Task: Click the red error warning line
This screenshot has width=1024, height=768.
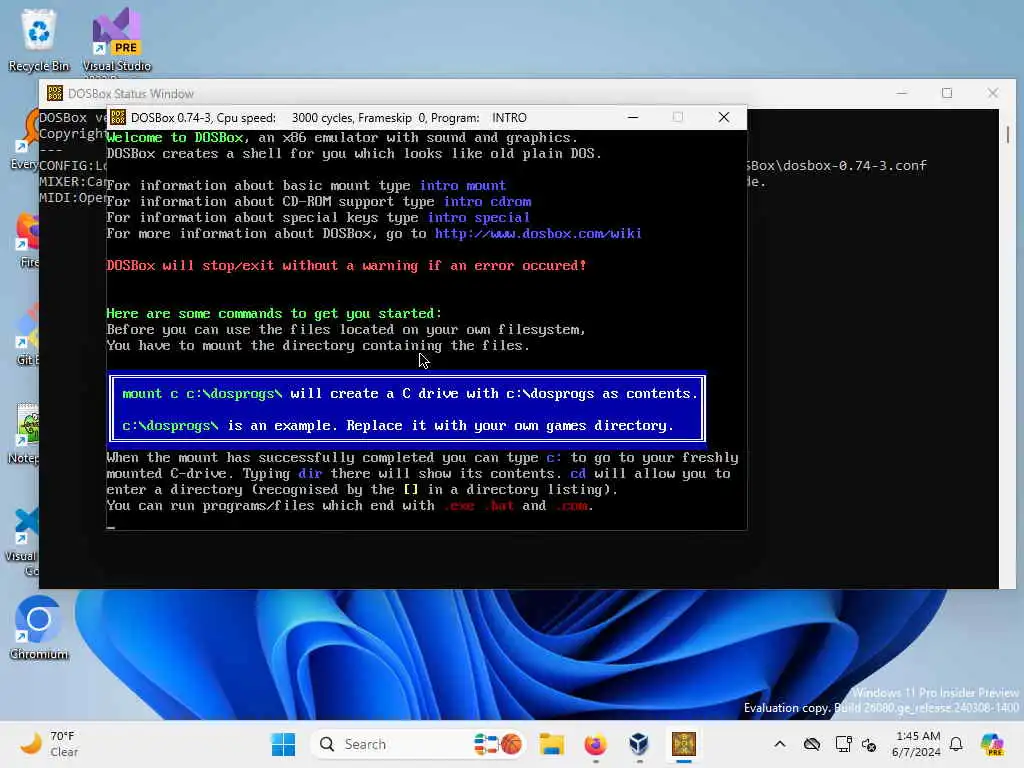Action: coord(346,266)
